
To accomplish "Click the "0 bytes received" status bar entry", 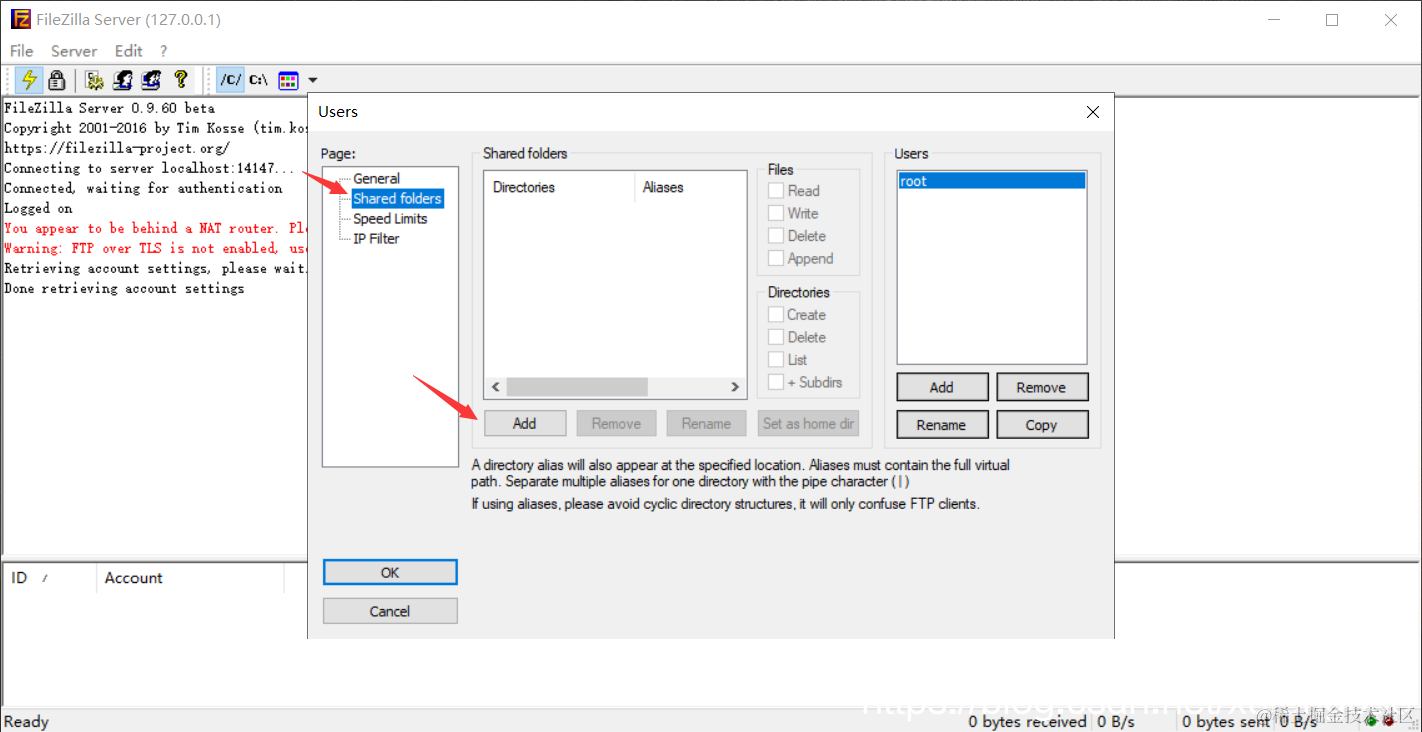I will (1027, 721).
